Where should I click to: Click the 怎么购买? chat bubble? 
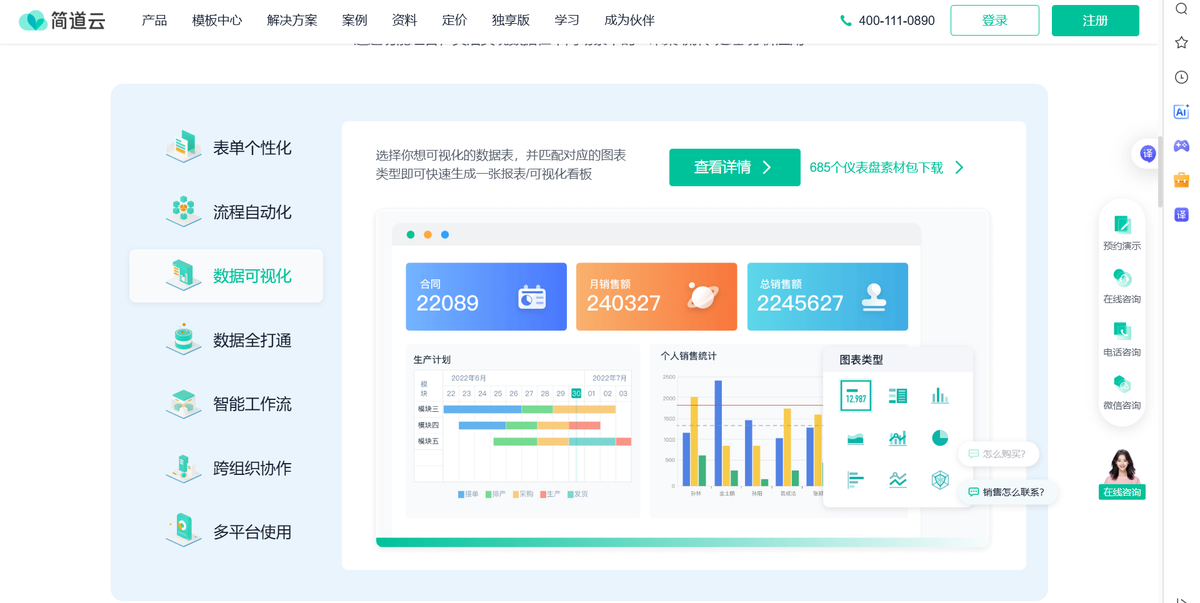(998, 454)
